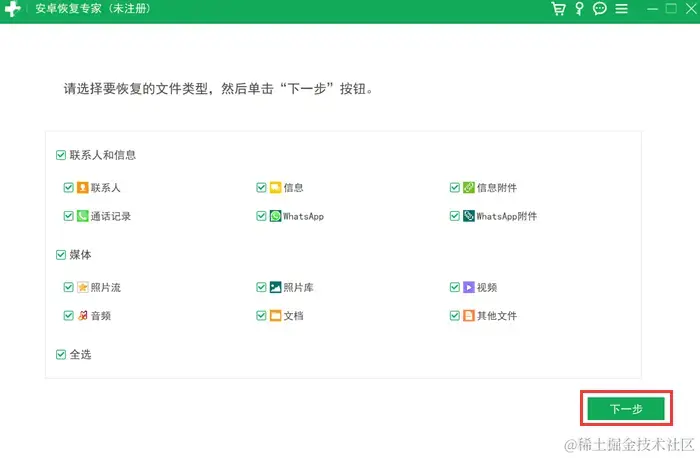
Task: Click the 视频 video icon
Action: point(468,287)
